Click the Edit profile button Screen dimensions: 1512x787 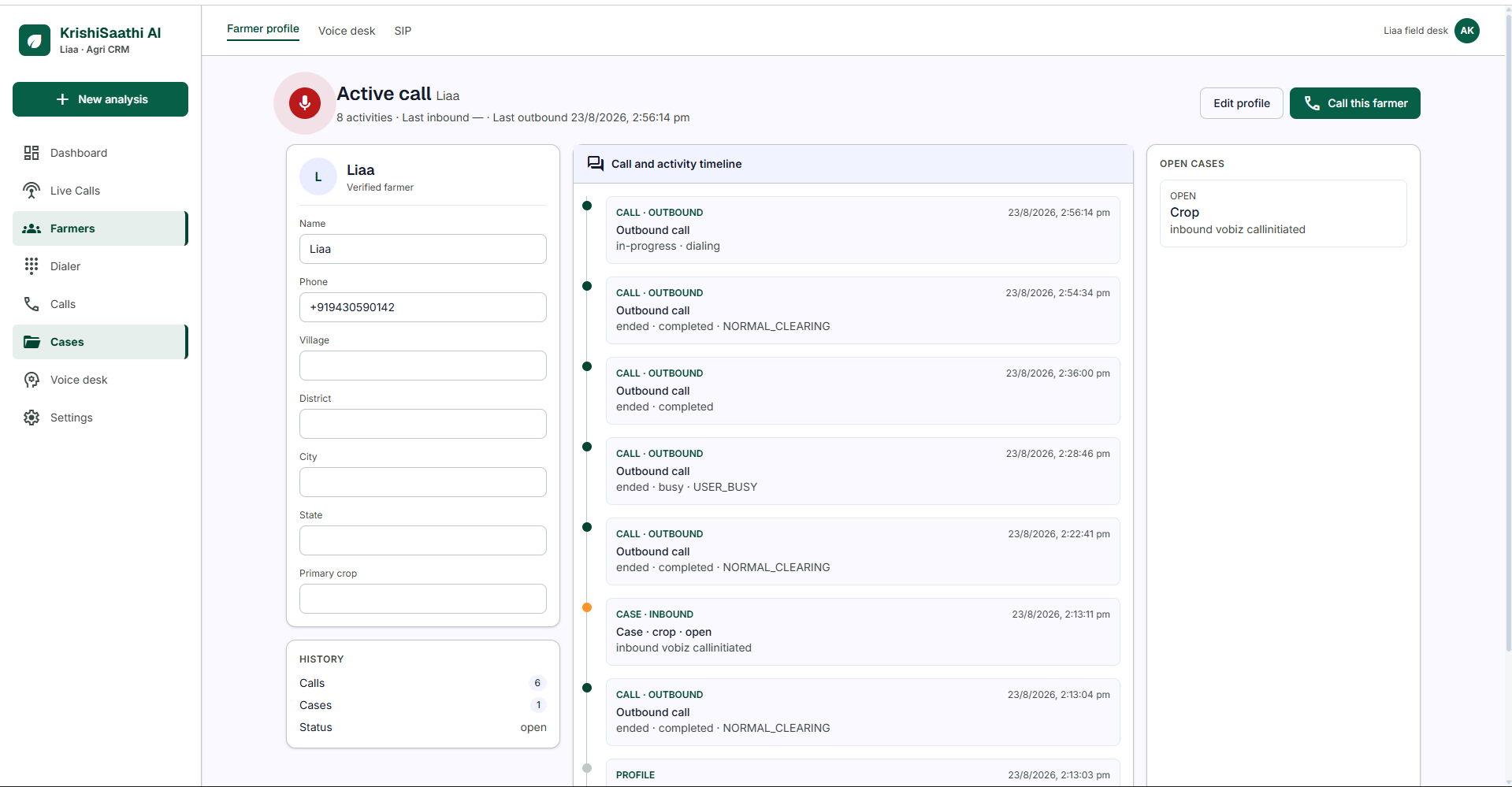point(1242,103)
